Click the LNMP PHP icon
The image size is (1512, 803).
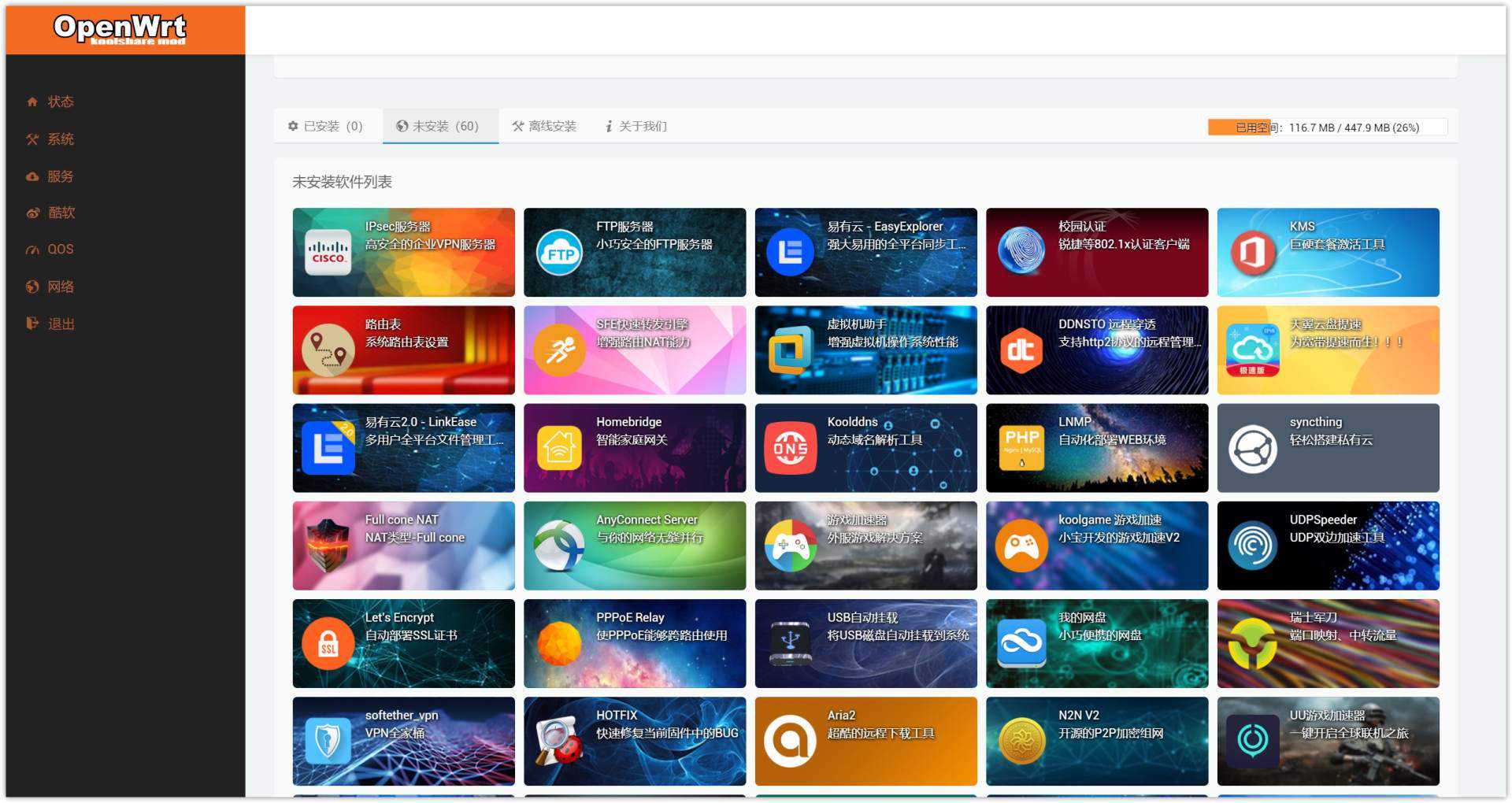(1021, 448)
